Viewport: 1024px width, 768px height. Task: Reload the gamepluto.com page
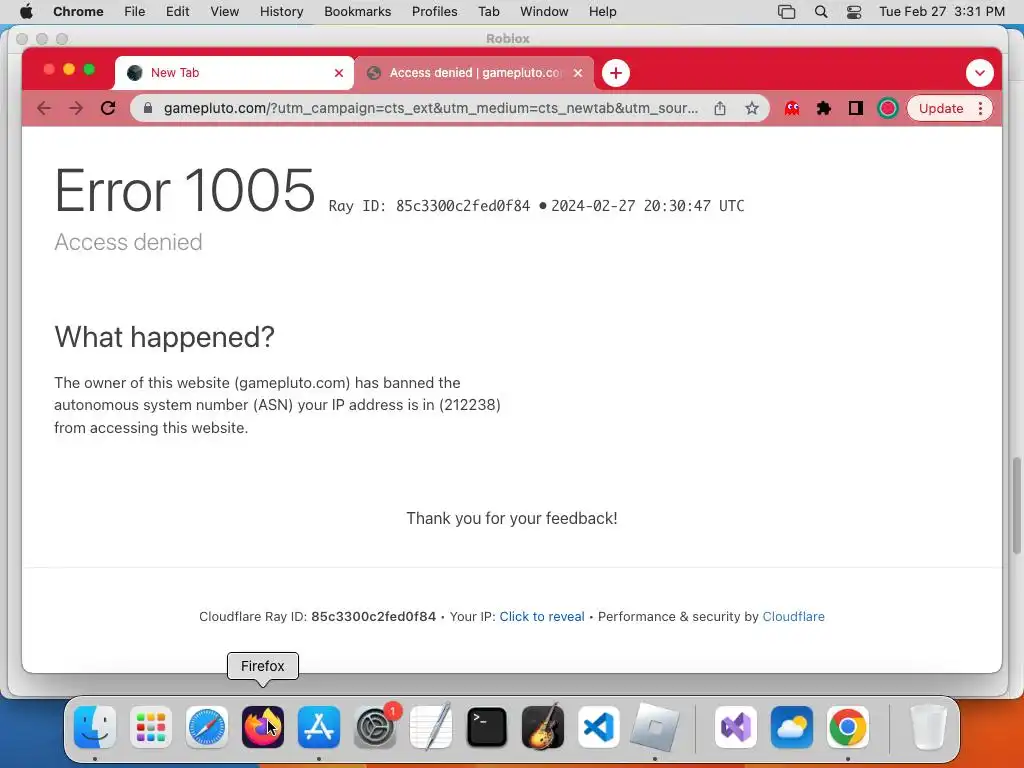pos(108,108)
